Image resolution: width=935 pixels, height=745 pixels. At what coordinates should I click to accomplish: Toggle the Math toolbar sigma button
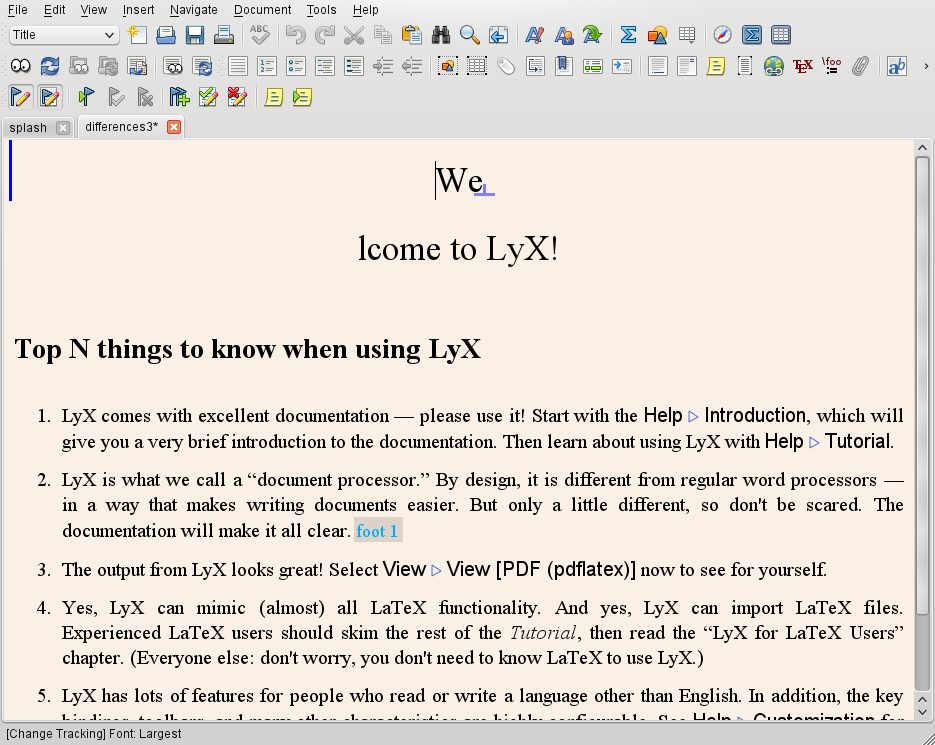pyautogui.click(x=752, y=35)
